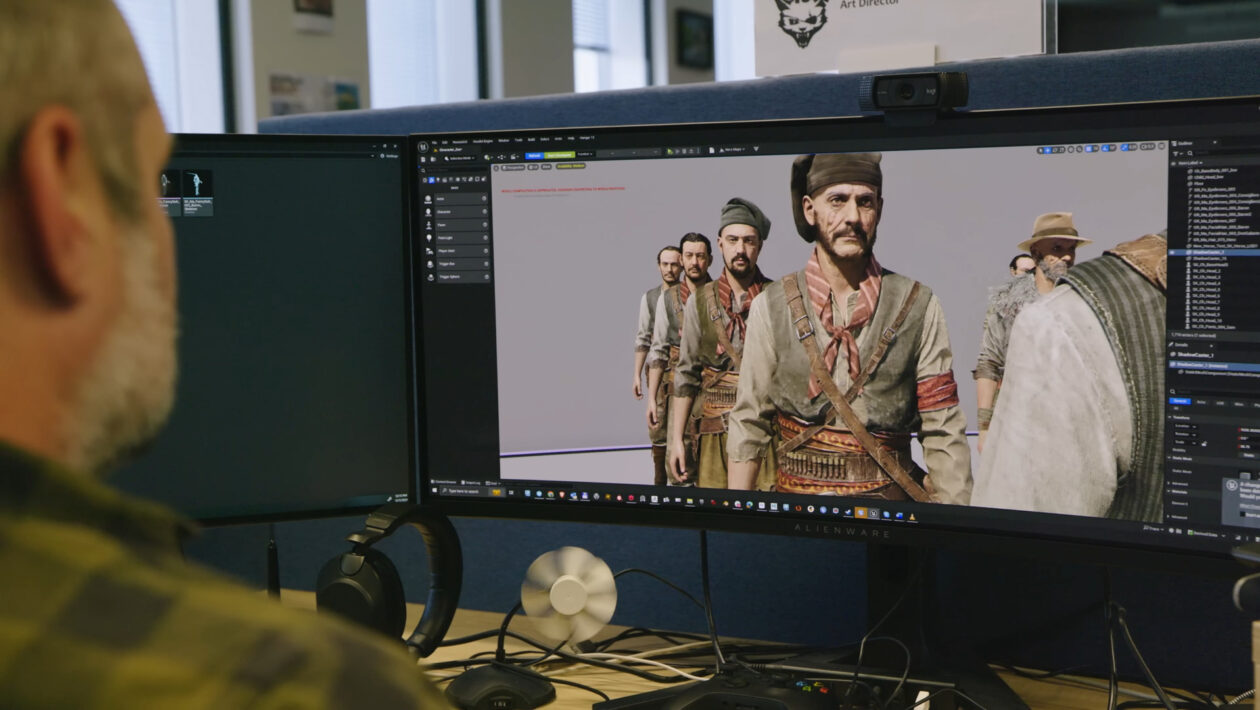The height and width of the screenshot is (710, 1260).
Task: Open the Perspective view dropdown
Action: pyautogui.click(x=513, y=168)
